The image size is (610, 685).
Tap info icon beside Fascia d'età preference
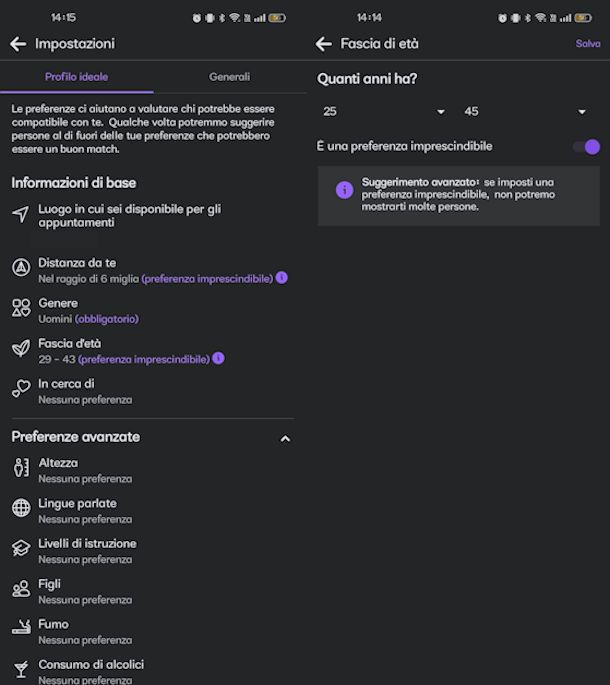coord(218,359)
